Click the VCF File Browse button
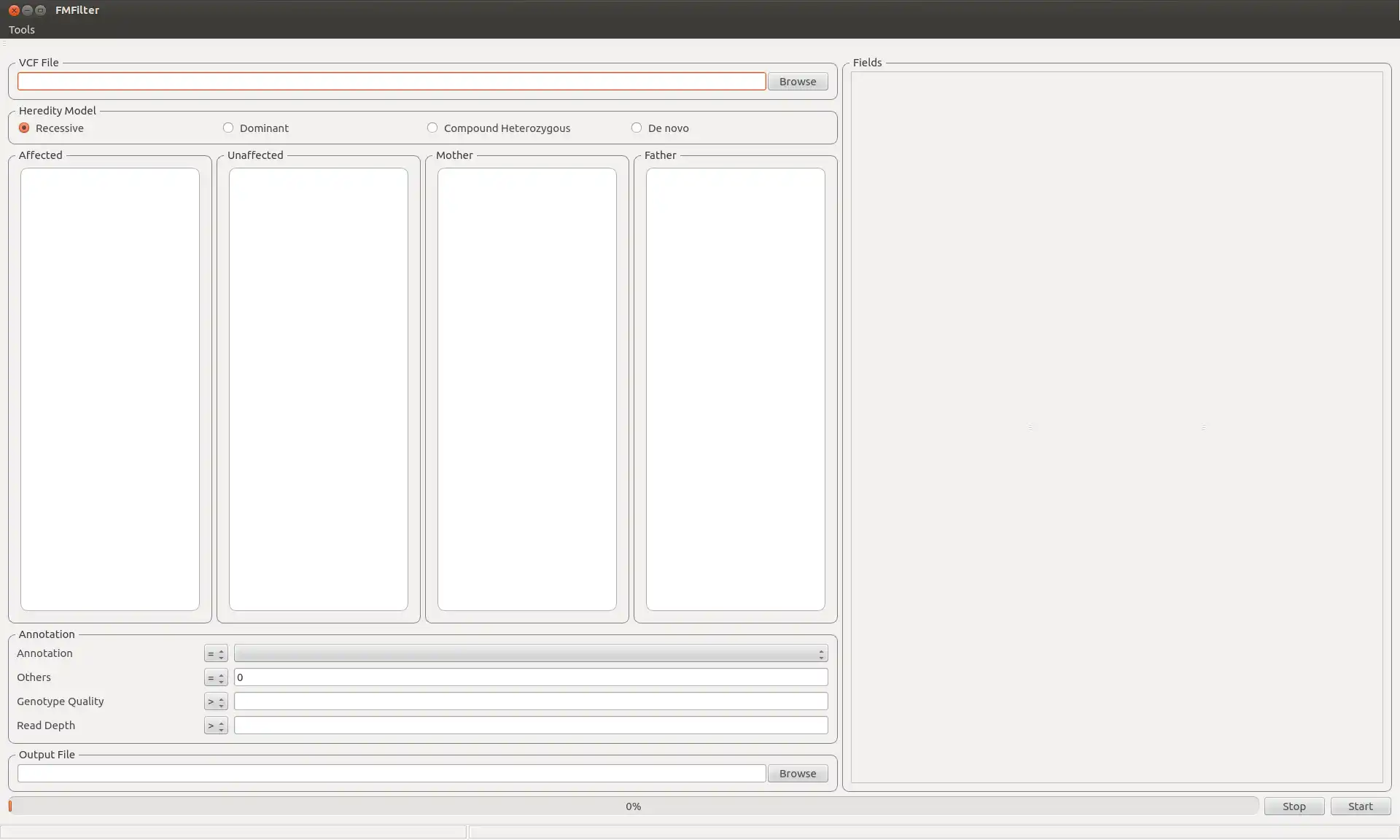 coord(798,81)
